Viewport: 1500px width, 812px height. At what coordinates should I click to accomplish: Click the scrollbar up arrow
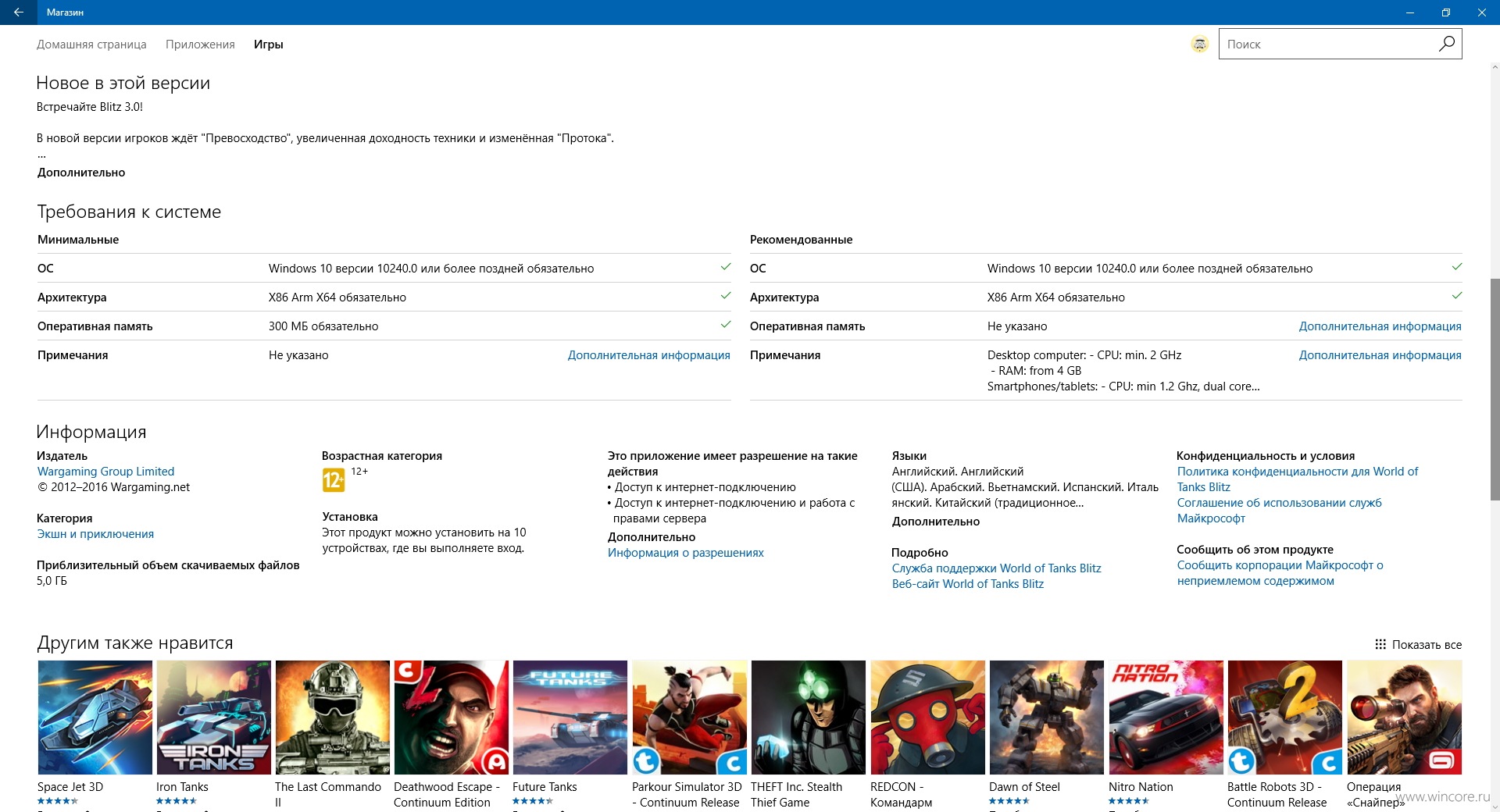click(x=1495, y=68)
